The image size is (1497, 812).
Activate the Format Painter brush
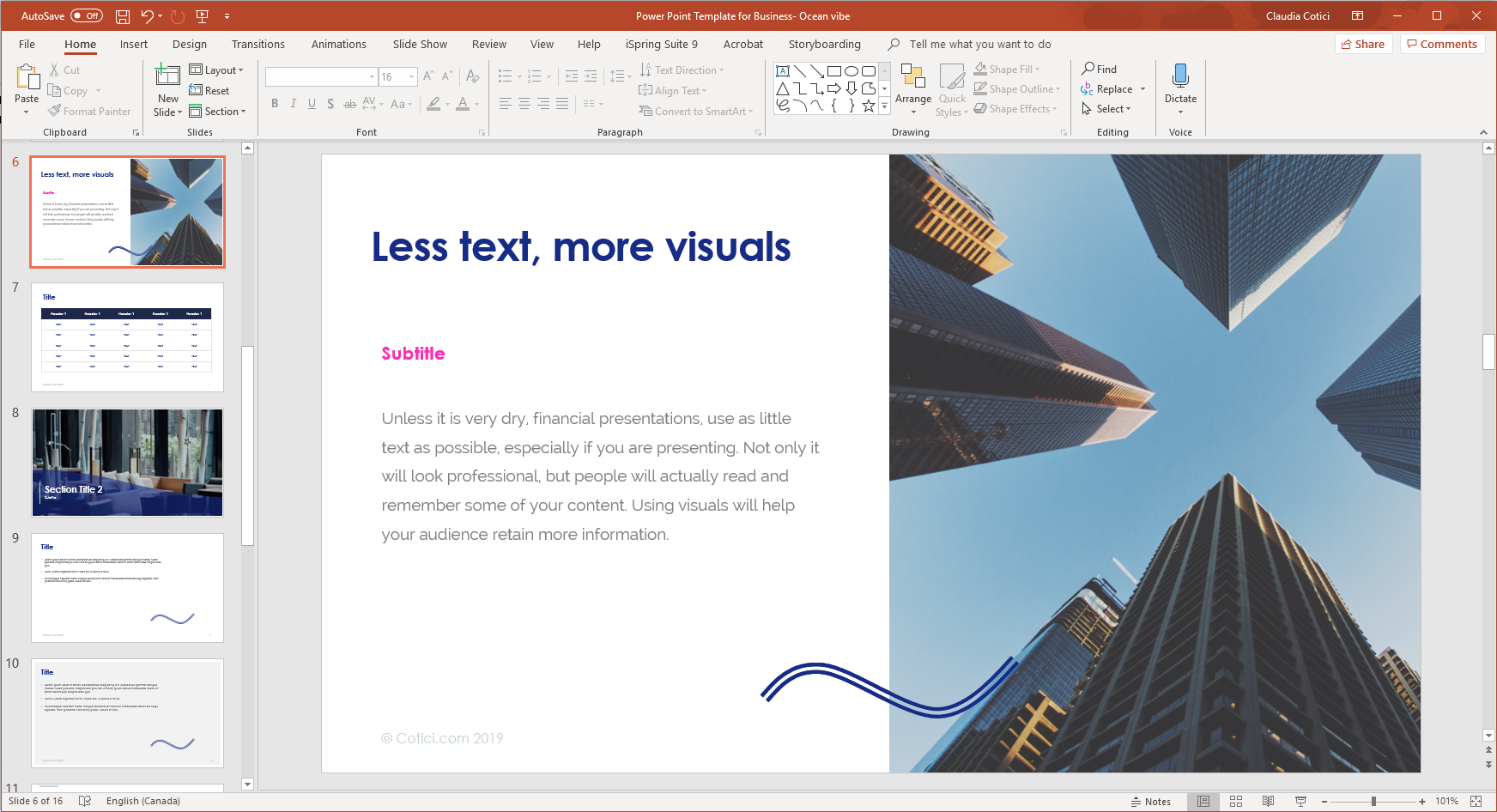click(89, 112)
